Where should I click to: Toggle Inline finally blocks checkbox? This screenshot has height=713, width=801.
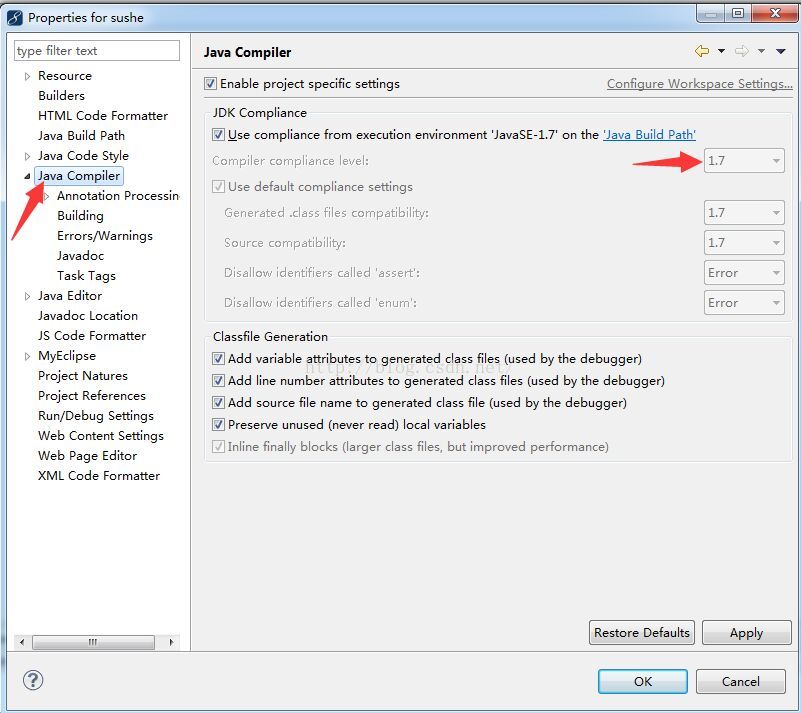click(218, 446)
